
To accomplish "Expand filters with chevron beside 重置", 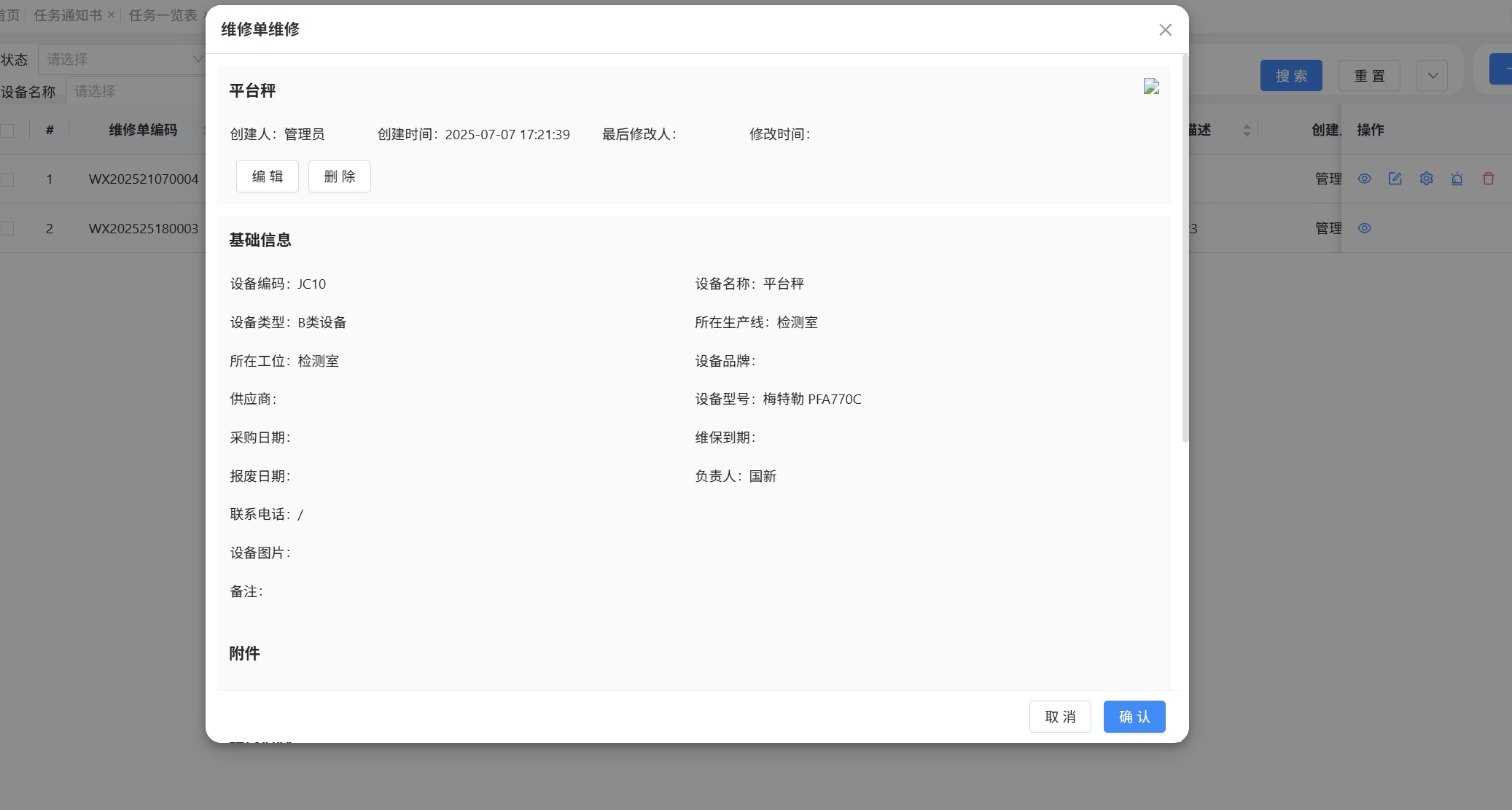I will 1433,76.
